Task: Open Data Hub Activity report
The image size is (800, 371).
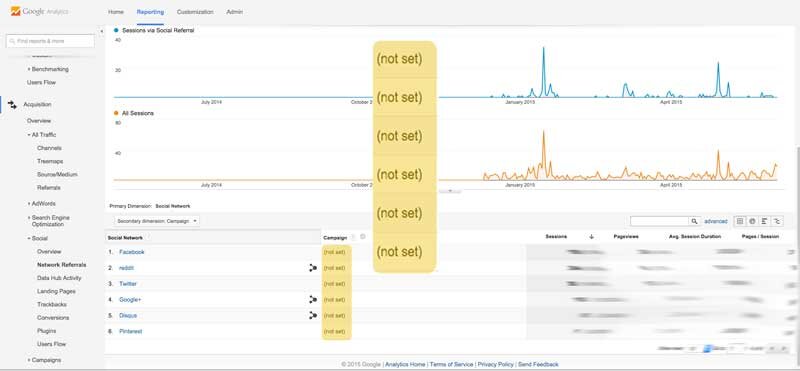Action: click(59, 278)
